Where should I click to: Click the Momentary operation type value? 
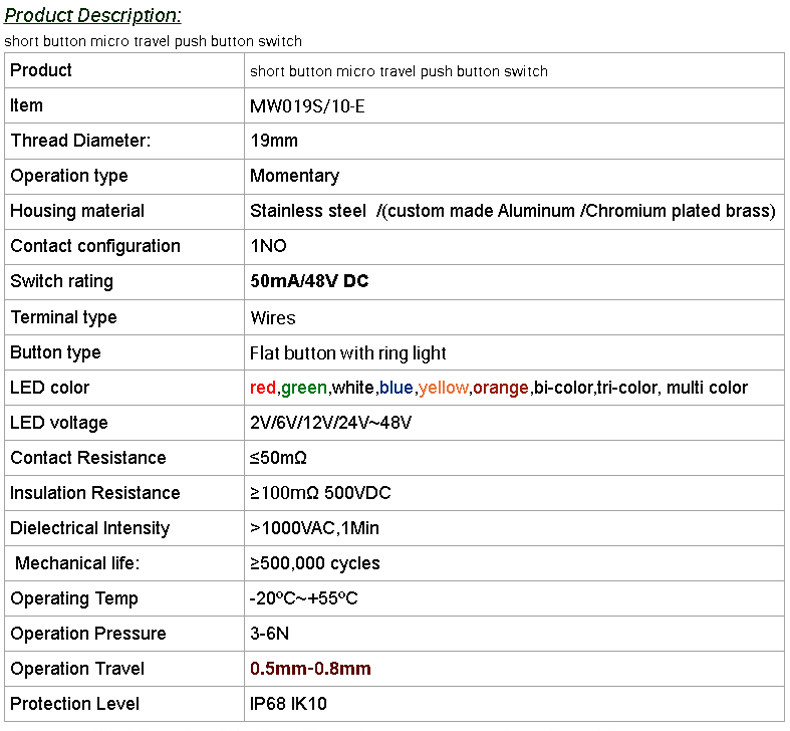click(294, 176)
